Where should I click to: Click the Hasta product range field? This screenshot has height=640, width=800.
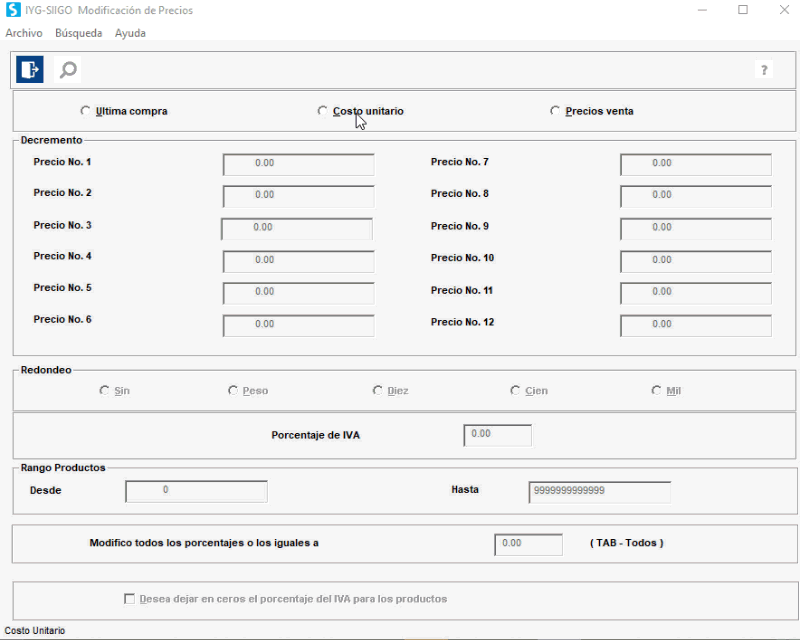point(598,491)
